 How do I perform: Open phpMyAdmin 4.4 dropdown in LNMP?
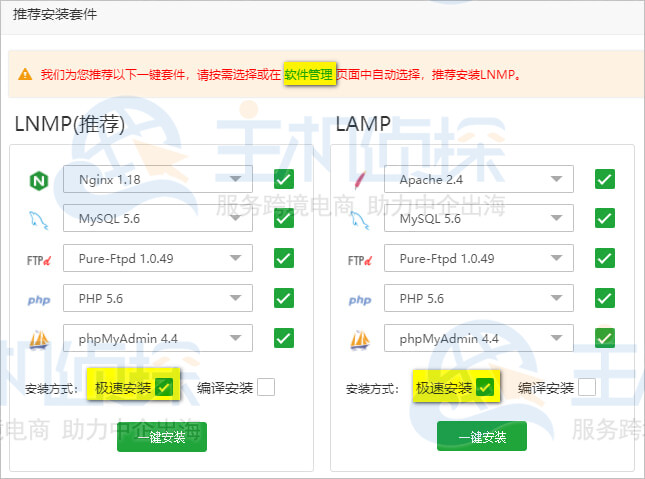(158, 338)
